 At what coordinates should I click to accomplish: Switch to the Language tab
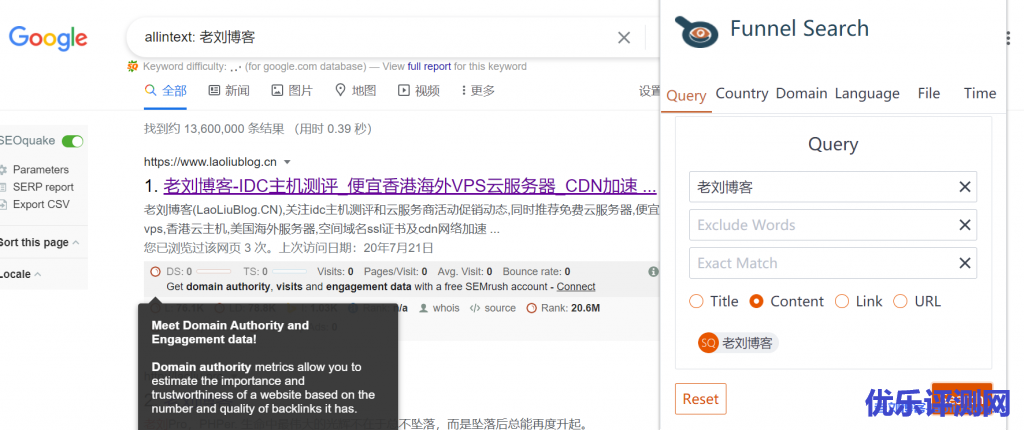click(867, 93)
